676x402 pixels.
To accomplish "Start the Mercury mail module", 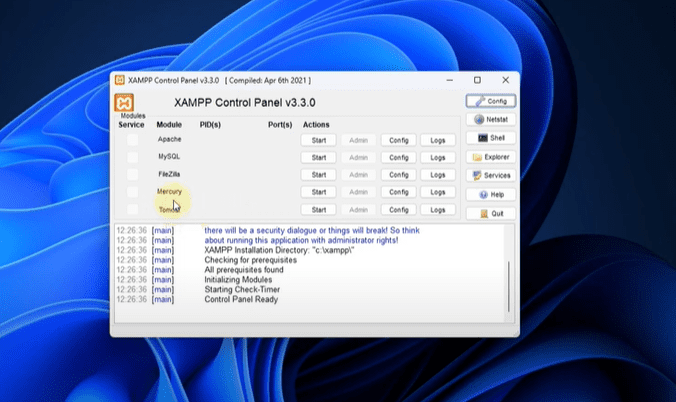I will (x=319, y=192).
